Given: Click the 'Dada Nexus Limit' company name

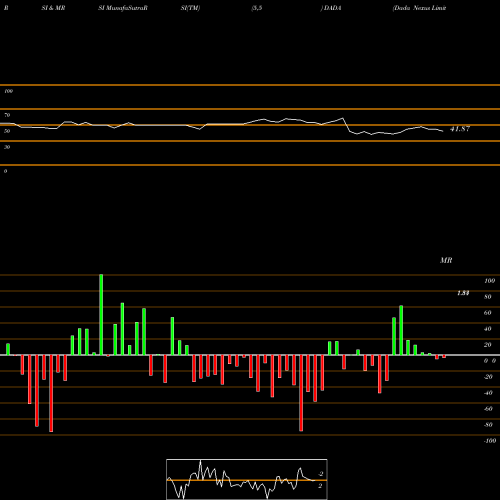Looking at the screenshot, I should (x=419, y=8).
